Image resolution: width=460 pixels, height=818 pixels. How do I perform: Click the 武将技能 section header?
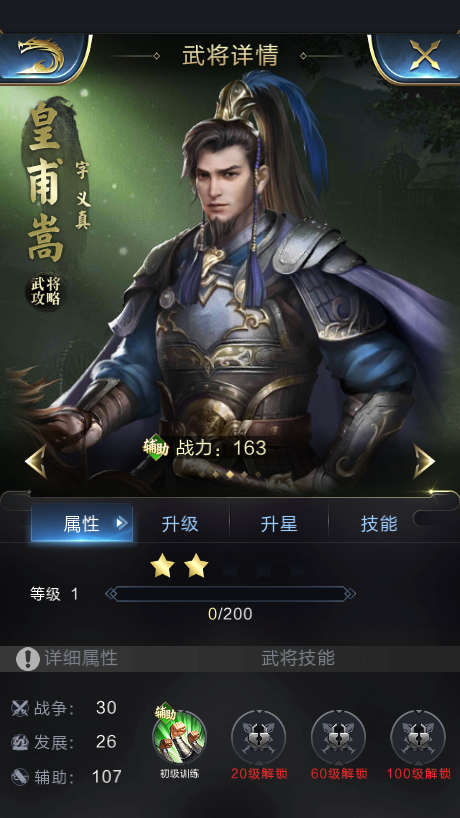tap(297, 658)
